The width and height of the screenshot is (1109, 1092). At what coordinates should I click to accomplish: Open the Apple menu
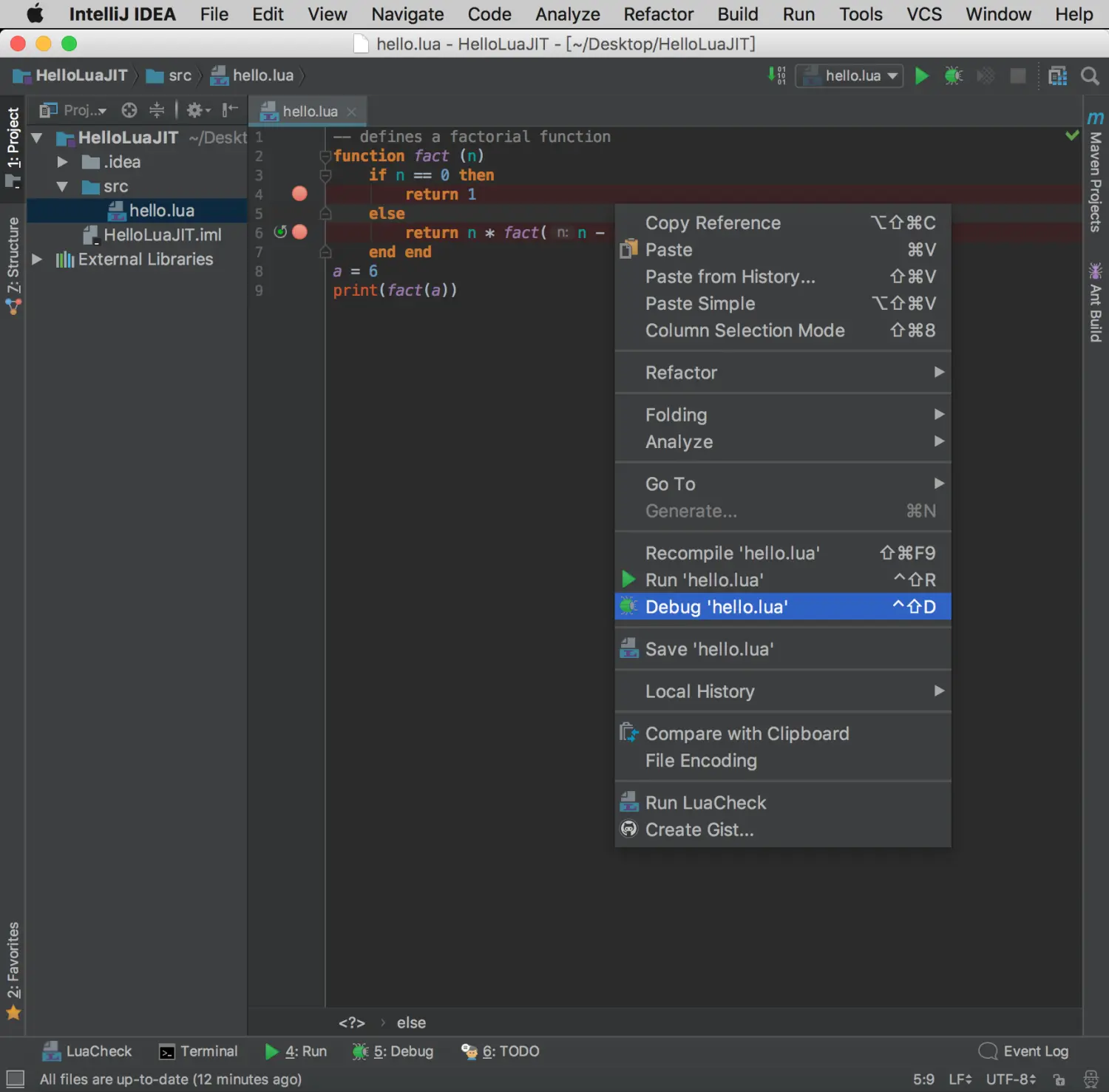click(x=35, y=14)
